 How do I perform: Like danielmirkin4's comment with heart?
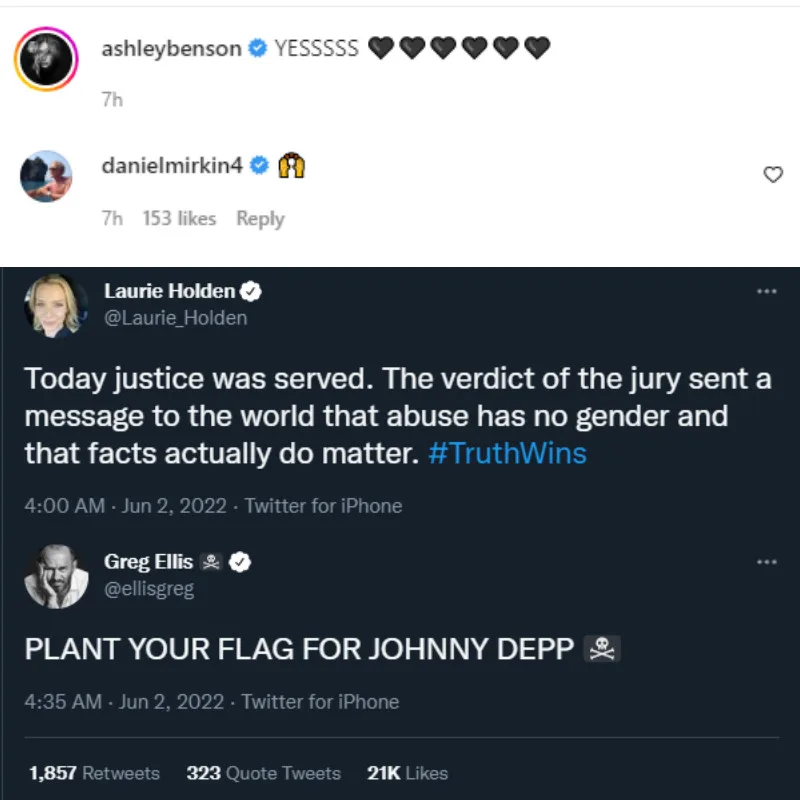[772, 175]
